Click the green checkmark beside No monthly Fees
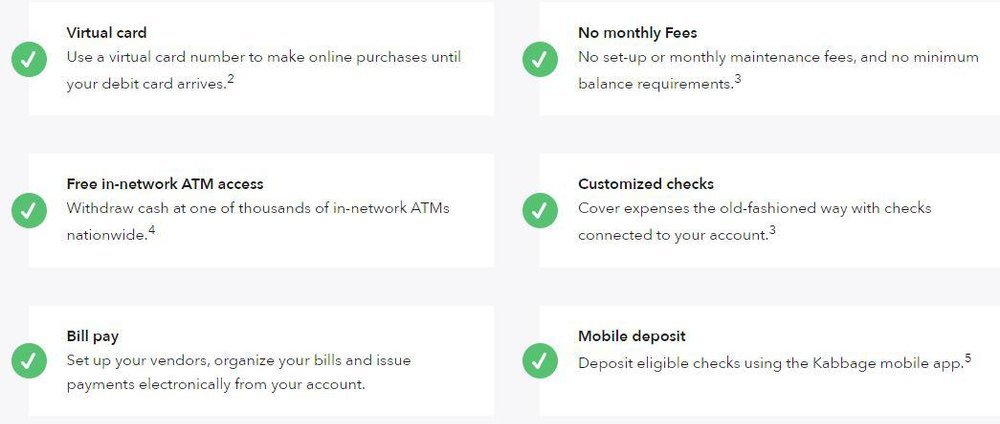 540,58
